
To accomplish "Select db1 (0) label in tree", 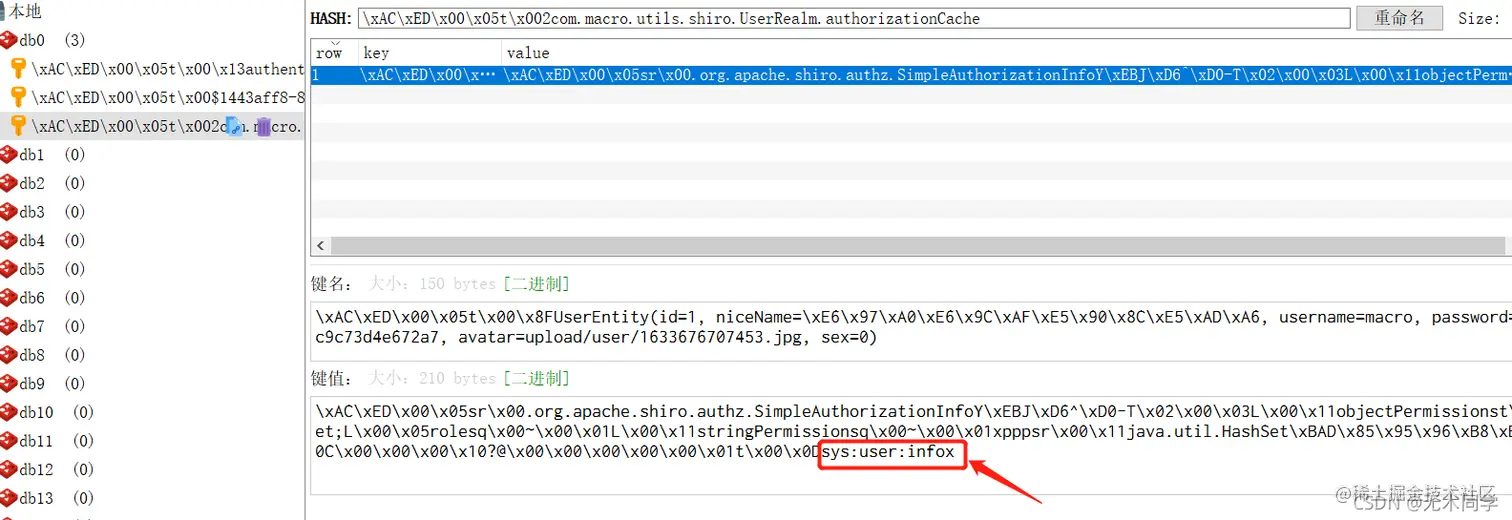I will (x=53, y=155).
